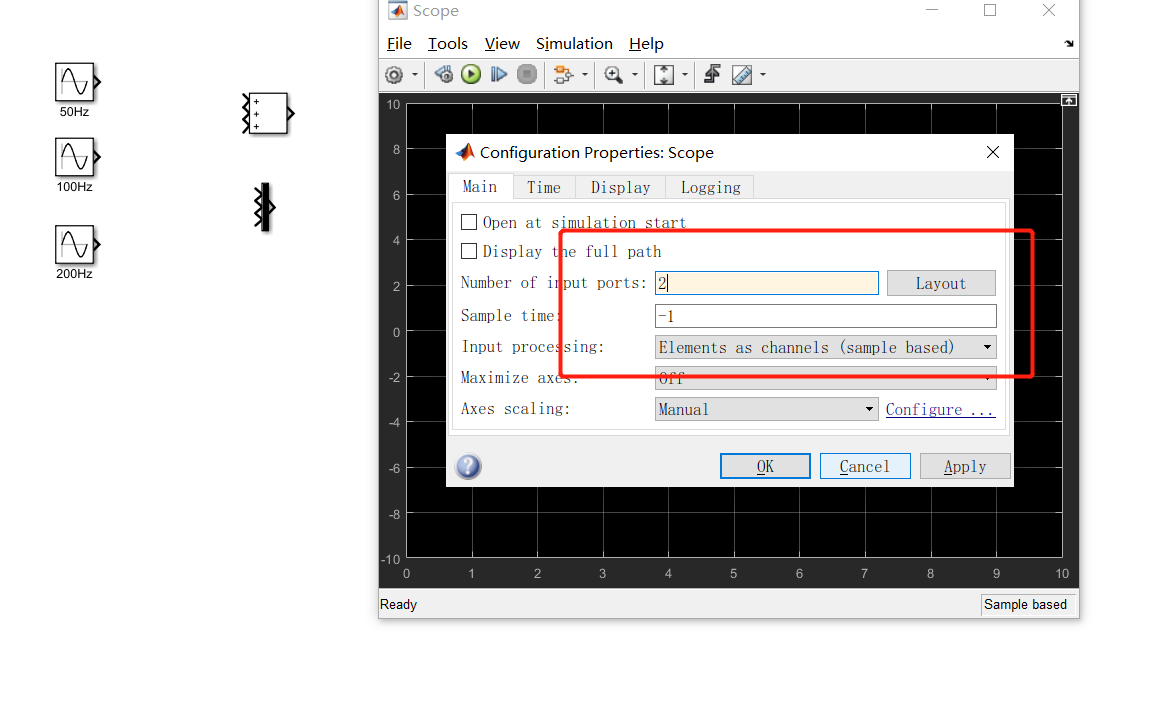Click maximize axes icon at plot corner
The image size is (1149, 715).
click(x=1069, y=100)
